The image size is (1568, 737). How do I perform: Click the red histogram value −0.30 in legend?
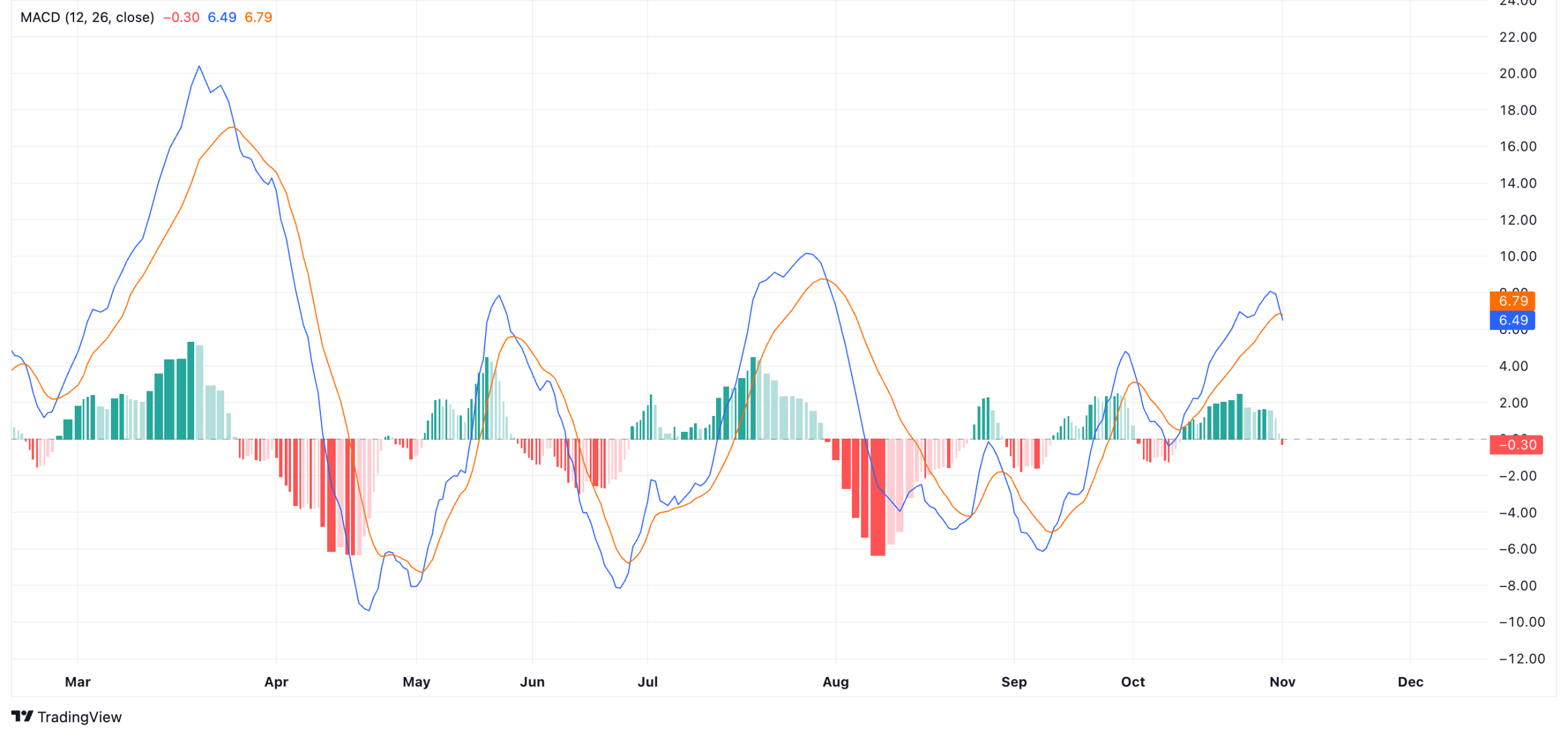click(x=181, y=17)
